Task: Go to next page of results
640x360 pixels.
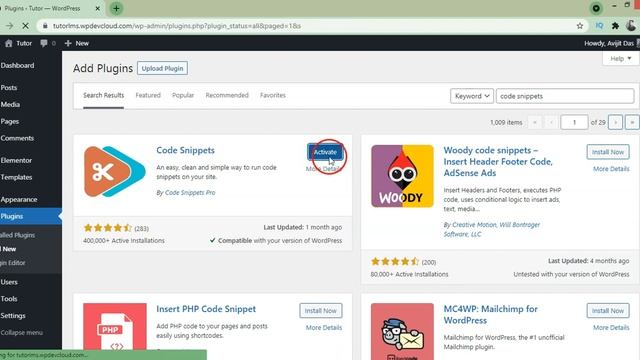Action: (x=615, y=122)
